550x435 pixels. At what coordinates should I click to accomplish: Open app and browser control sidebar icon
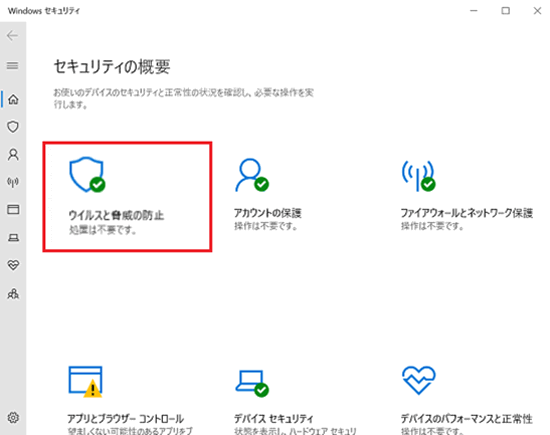click(13, 209)
